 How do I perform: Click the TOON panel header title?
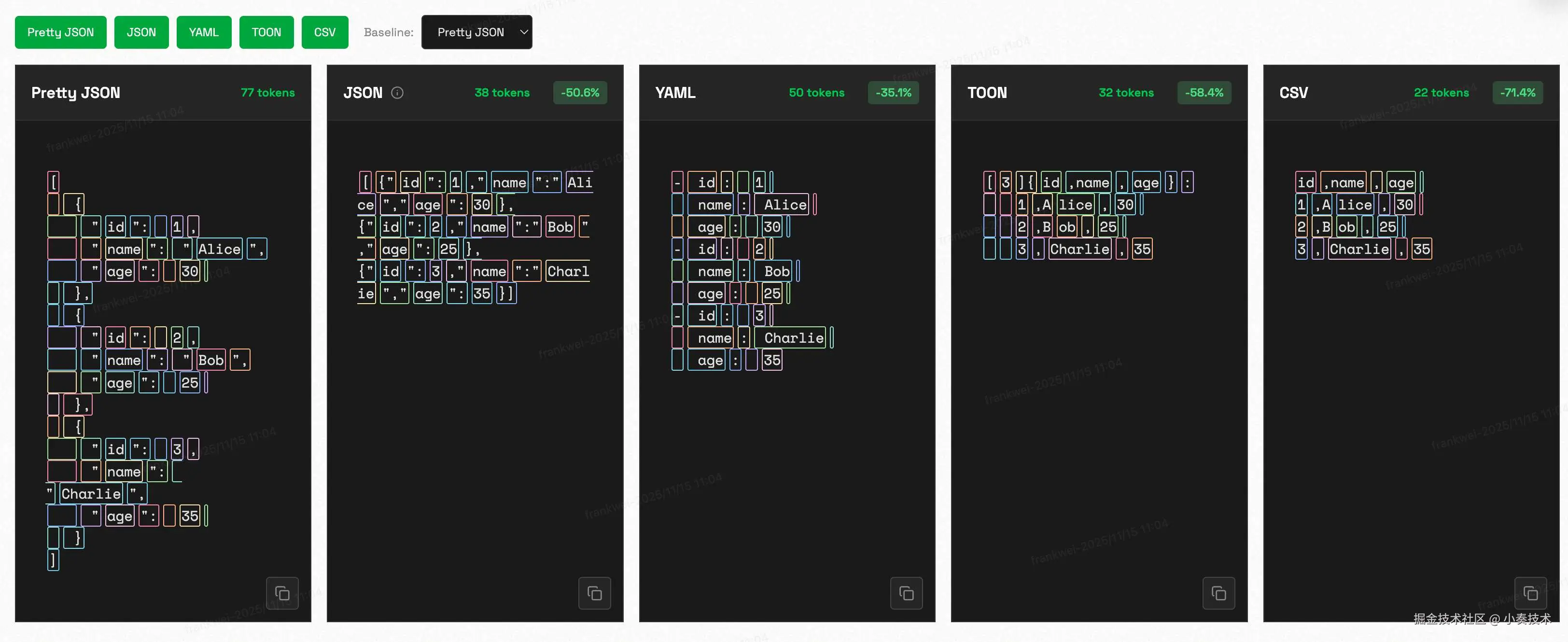(987, 93)
